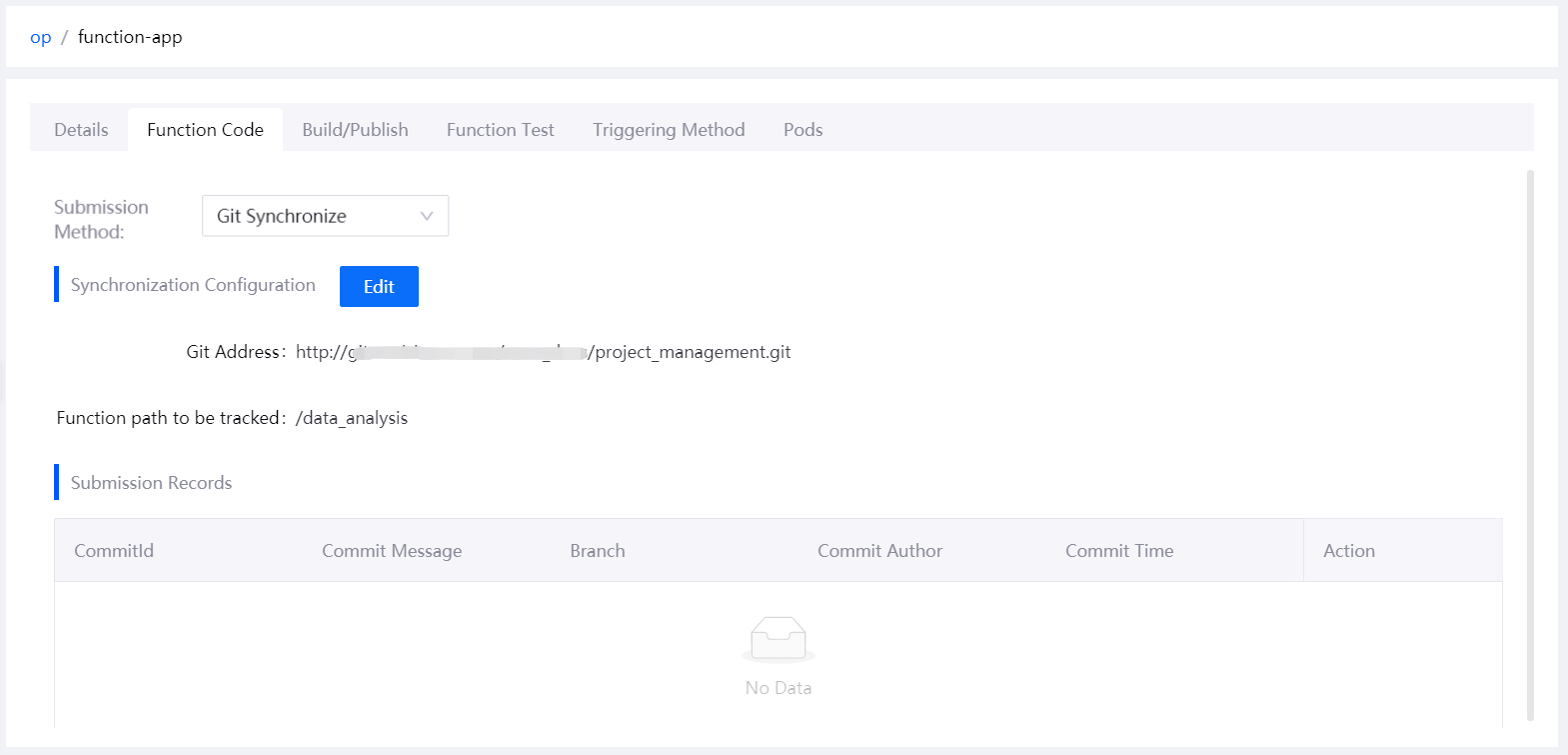The width and height of the screenshot is (1568, 755).
Task: Click the chevron arrow in Submission Method box
Action: tap(427, 216)
